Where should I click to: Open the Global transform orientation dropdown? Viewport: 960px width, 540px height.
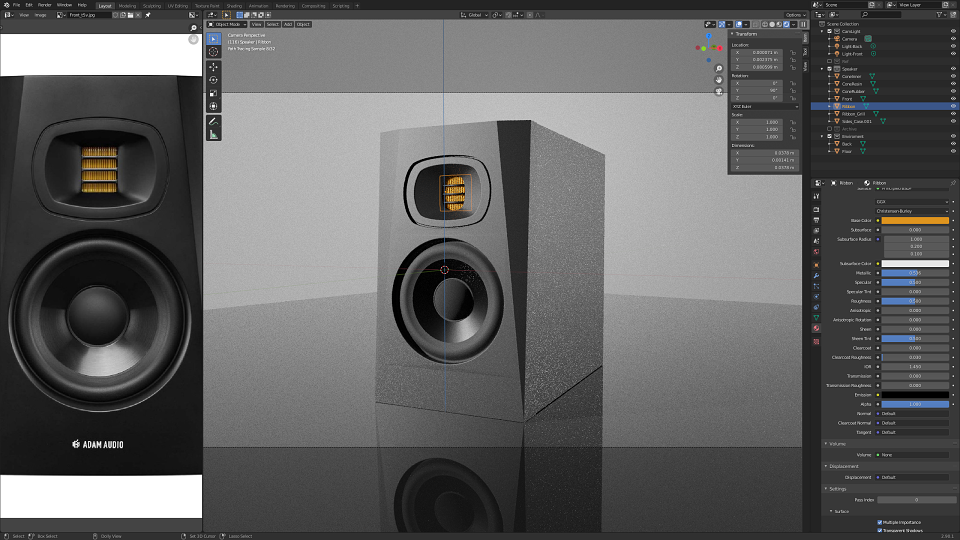(x=474, y=15)
